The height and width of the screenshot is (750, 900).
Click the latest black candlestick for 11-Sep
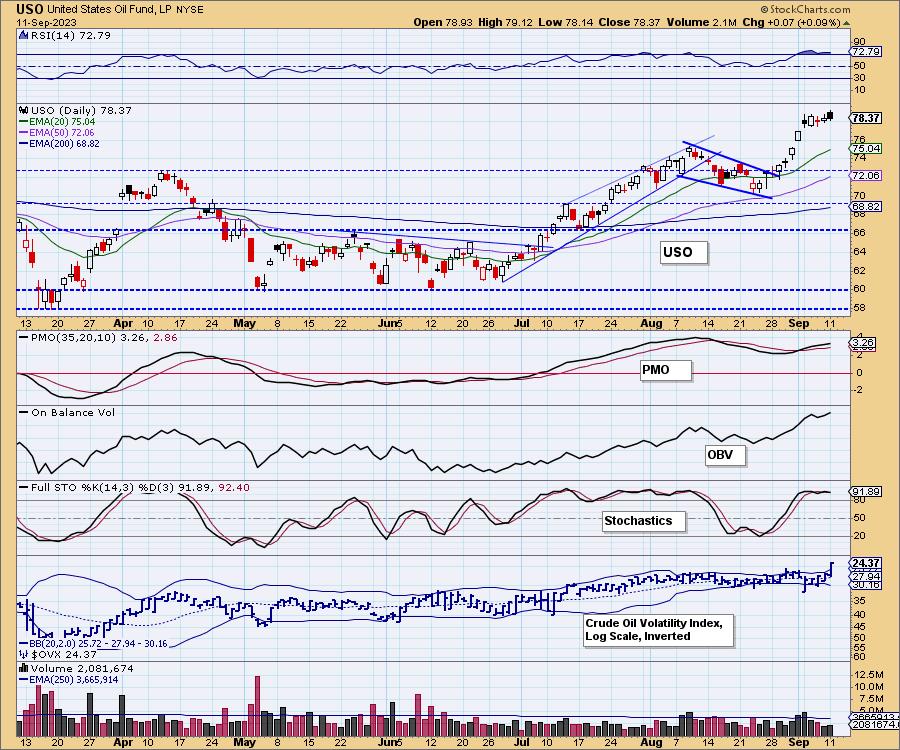point(830,116)
